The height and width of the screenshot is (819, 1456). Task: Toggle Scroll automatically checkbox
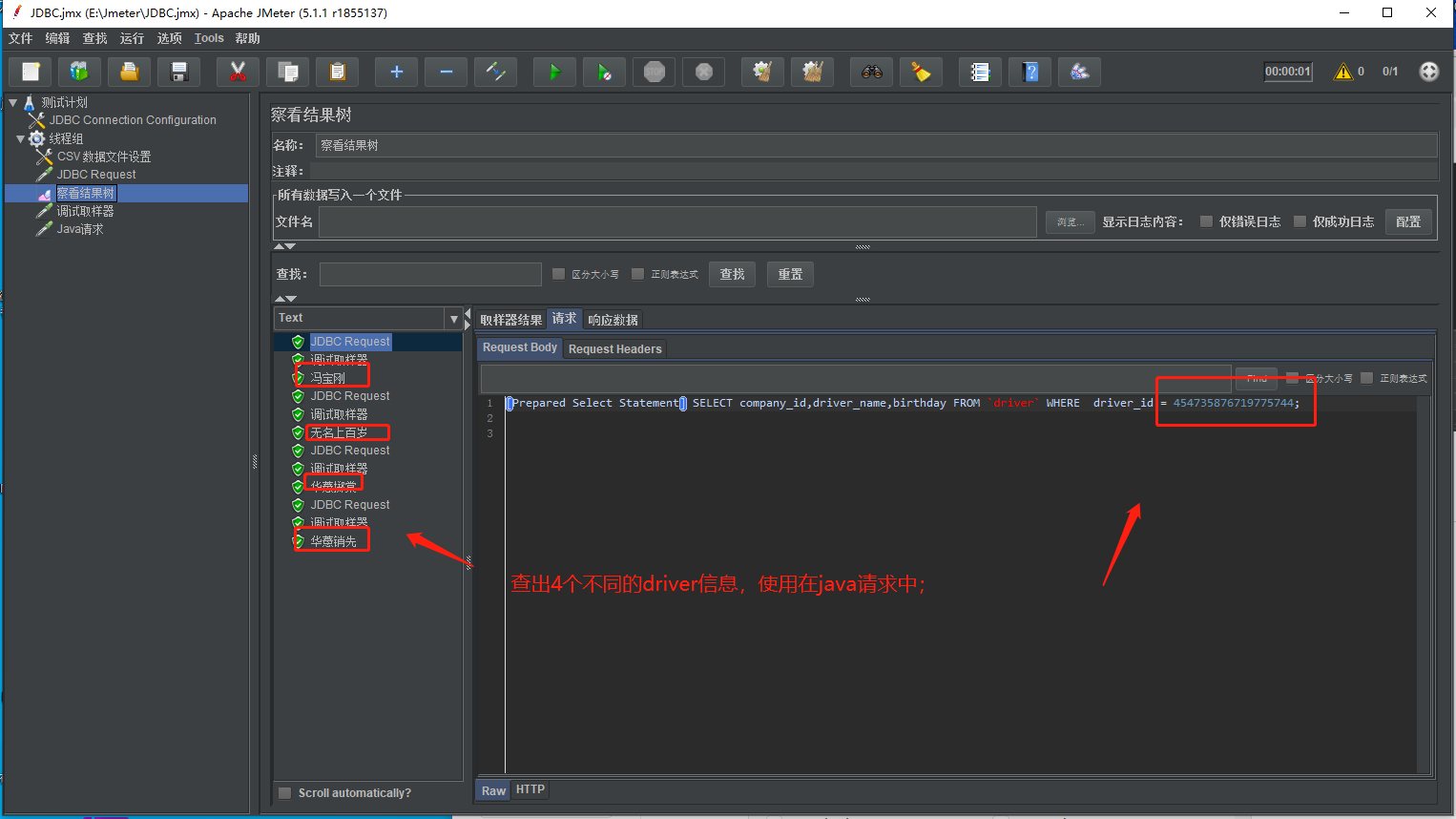point(284,792)
